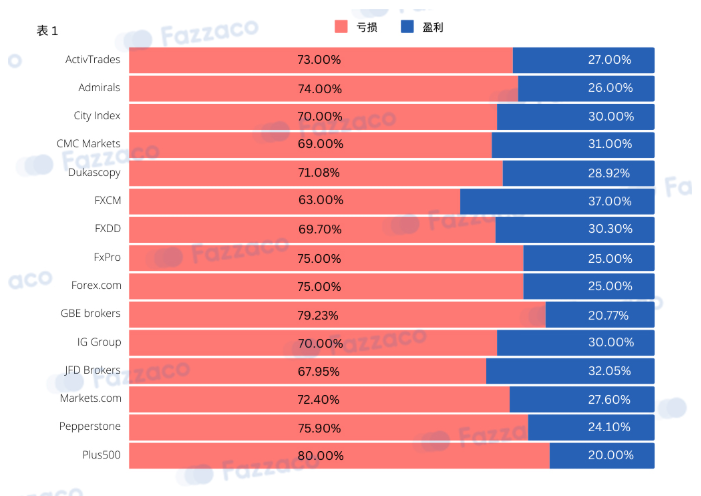
Task: Click the FxPro broker label
Action: coord(107,257)
